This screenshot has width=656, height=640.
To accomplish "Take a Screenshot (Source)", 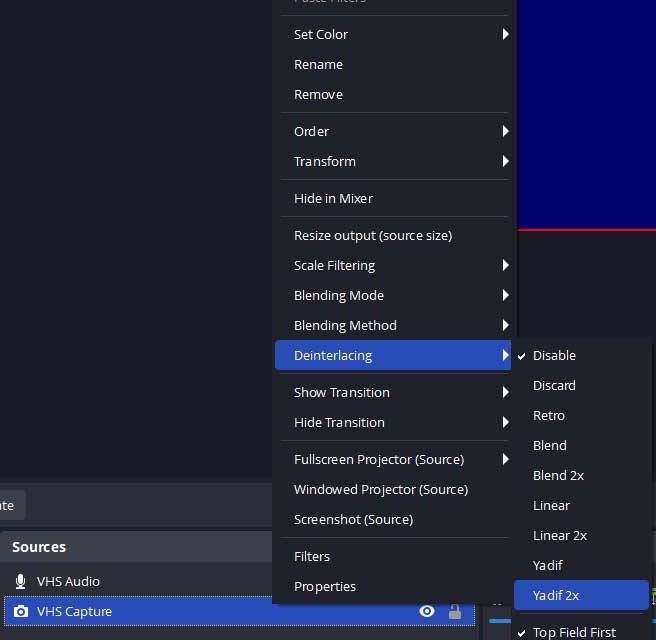I will [x=353, y=519].
